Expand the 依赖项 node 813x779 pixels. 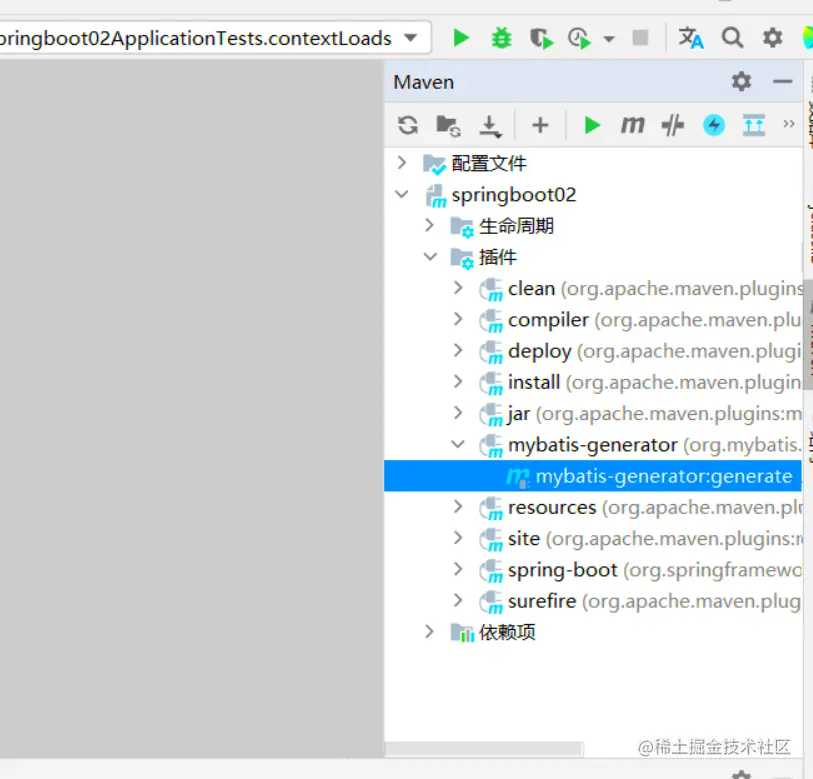pos(429,632)
